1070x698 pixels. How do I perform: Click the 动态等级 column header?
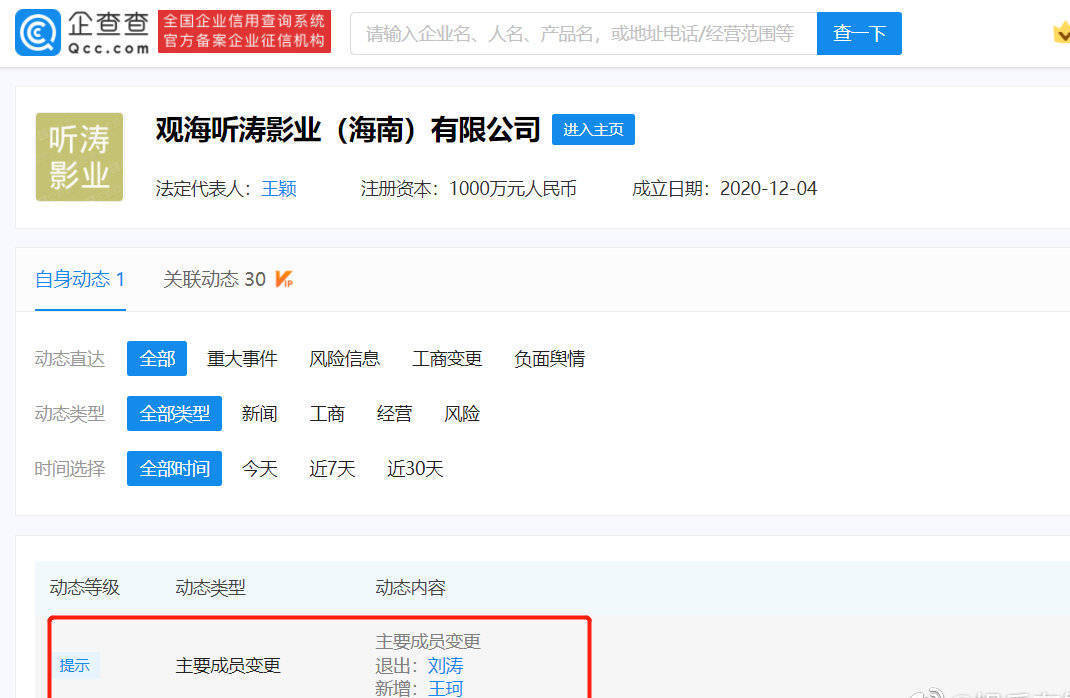point(85,587)
